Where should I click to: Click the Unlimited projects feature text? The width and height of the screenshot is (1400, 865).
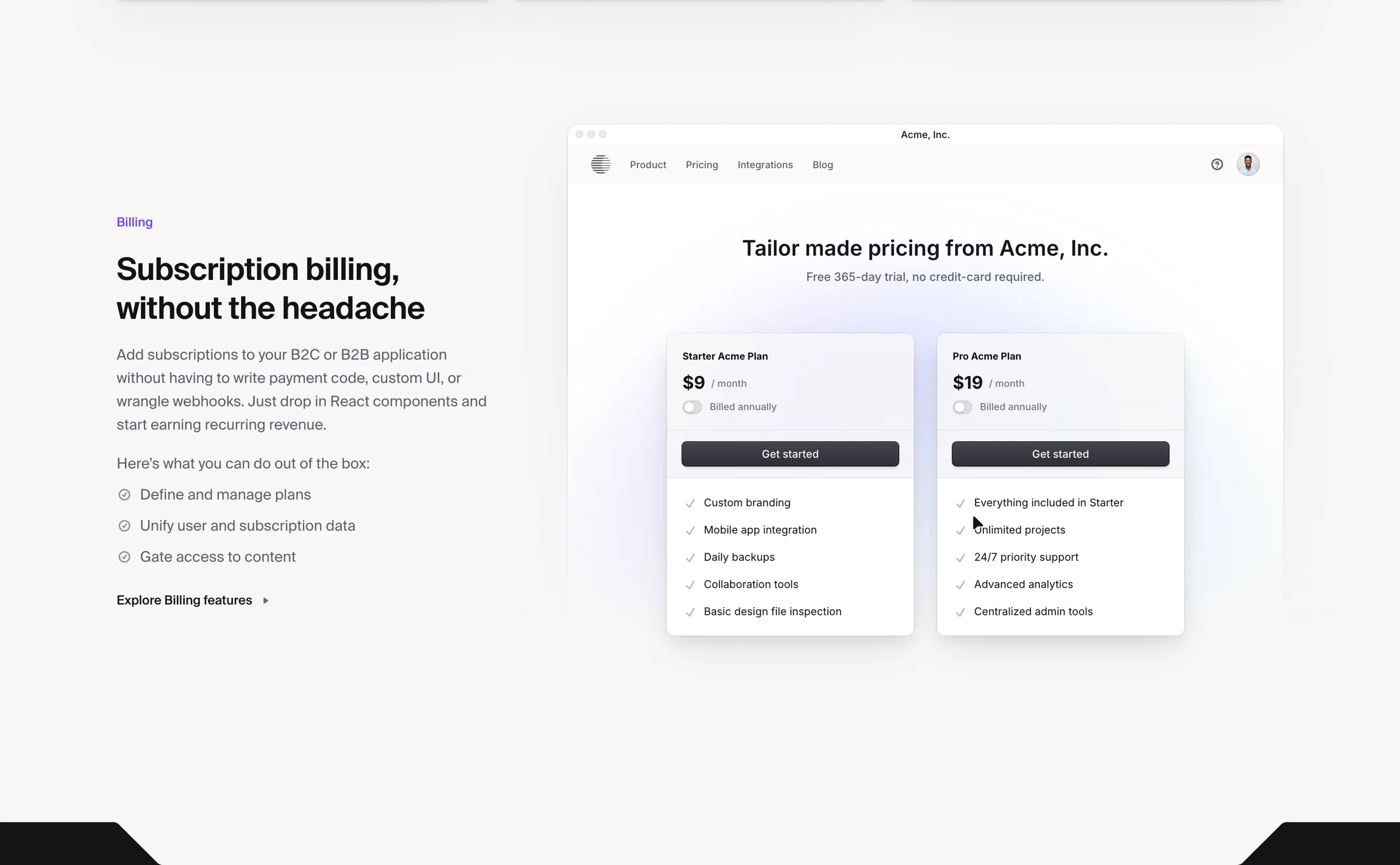[1019, 530]
